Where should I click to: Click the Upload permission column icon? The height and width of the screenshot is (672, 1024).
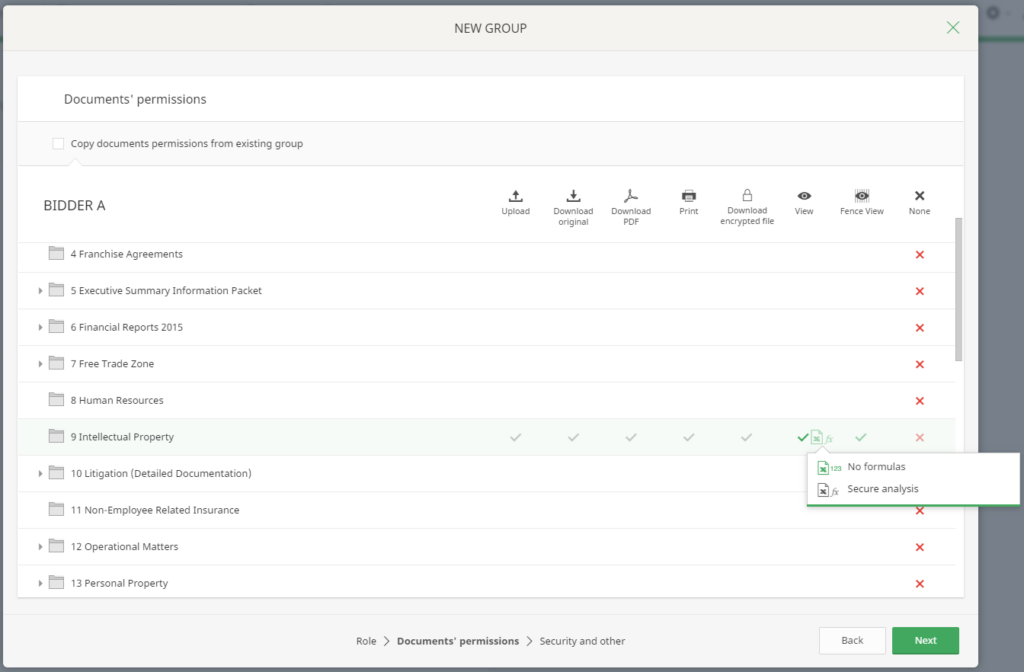(515, 196)
